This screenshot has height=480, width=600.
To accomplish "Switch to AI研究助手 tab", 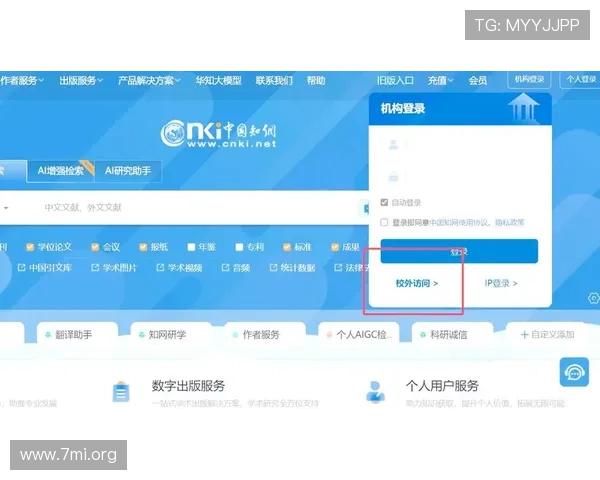I will pyautogui.click(x=128, y=171).
